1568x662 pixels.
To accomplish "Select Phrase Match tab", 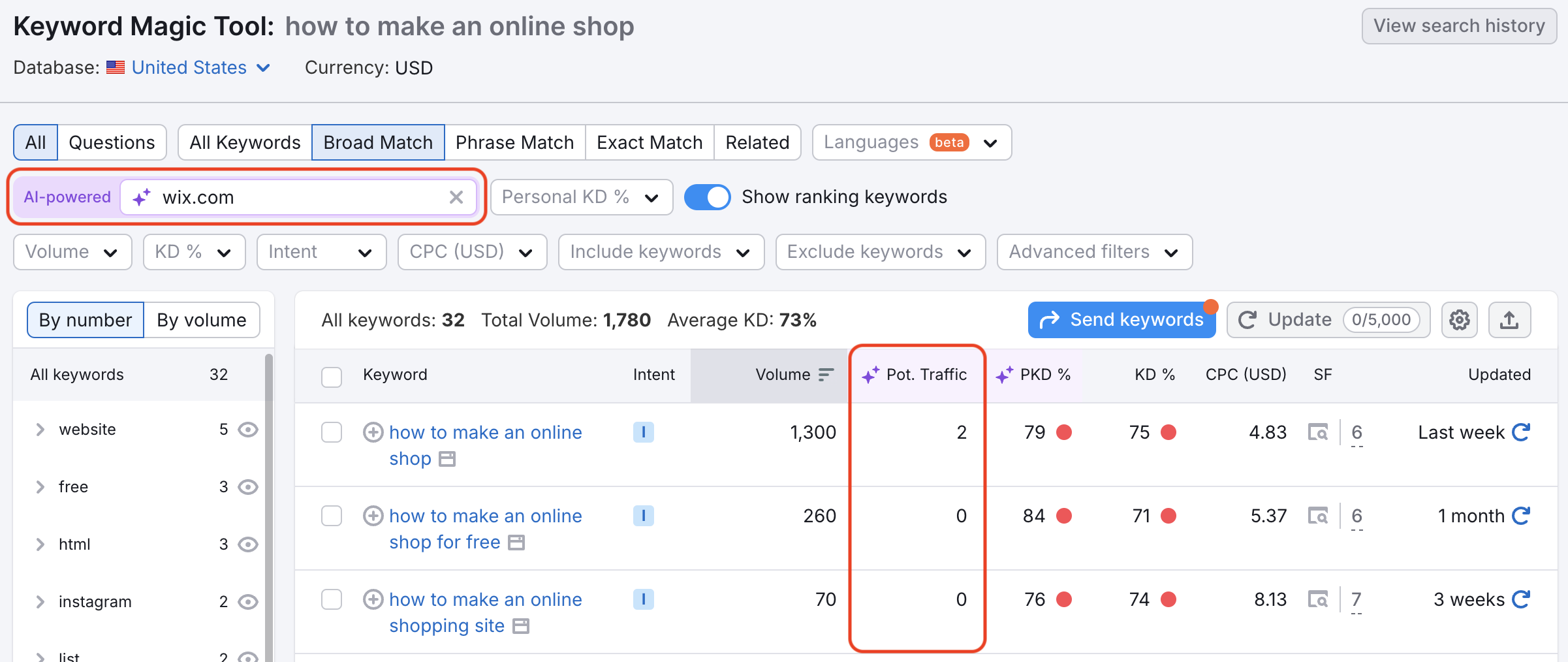I will pyautogui.click(x=515, y=142).
